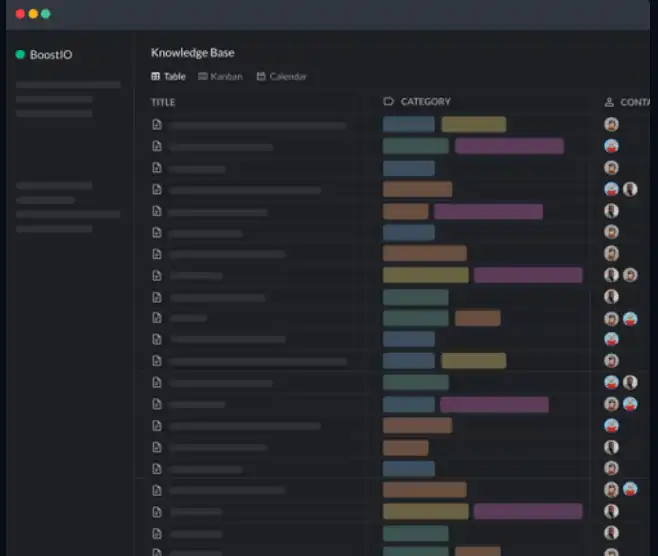Click the tag icon beside CATEGORY
Viewport: 658px width, 556px height.
pos(389,101)
